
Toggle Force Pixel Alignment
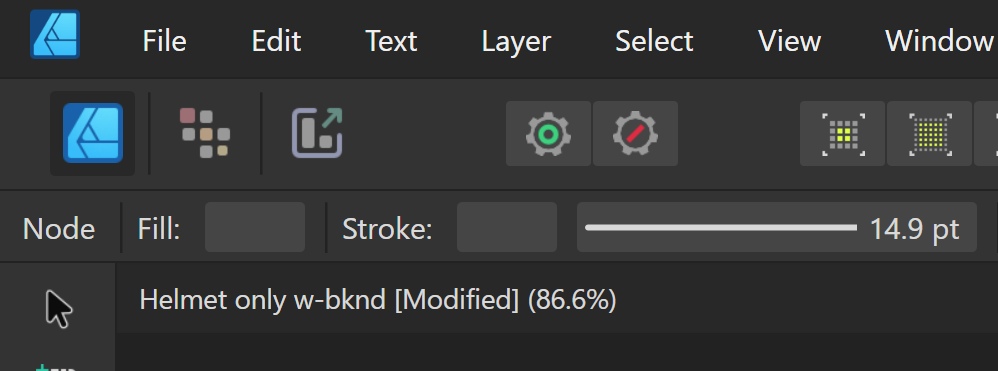click(x=843, y=134)
